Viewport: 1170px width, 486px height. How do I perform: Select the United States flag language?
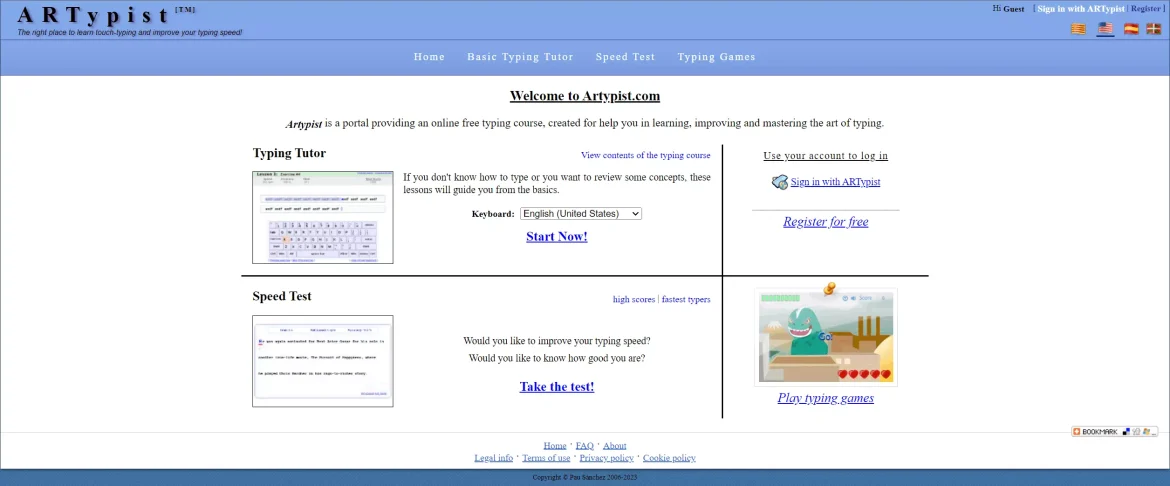coord(1105,28)
